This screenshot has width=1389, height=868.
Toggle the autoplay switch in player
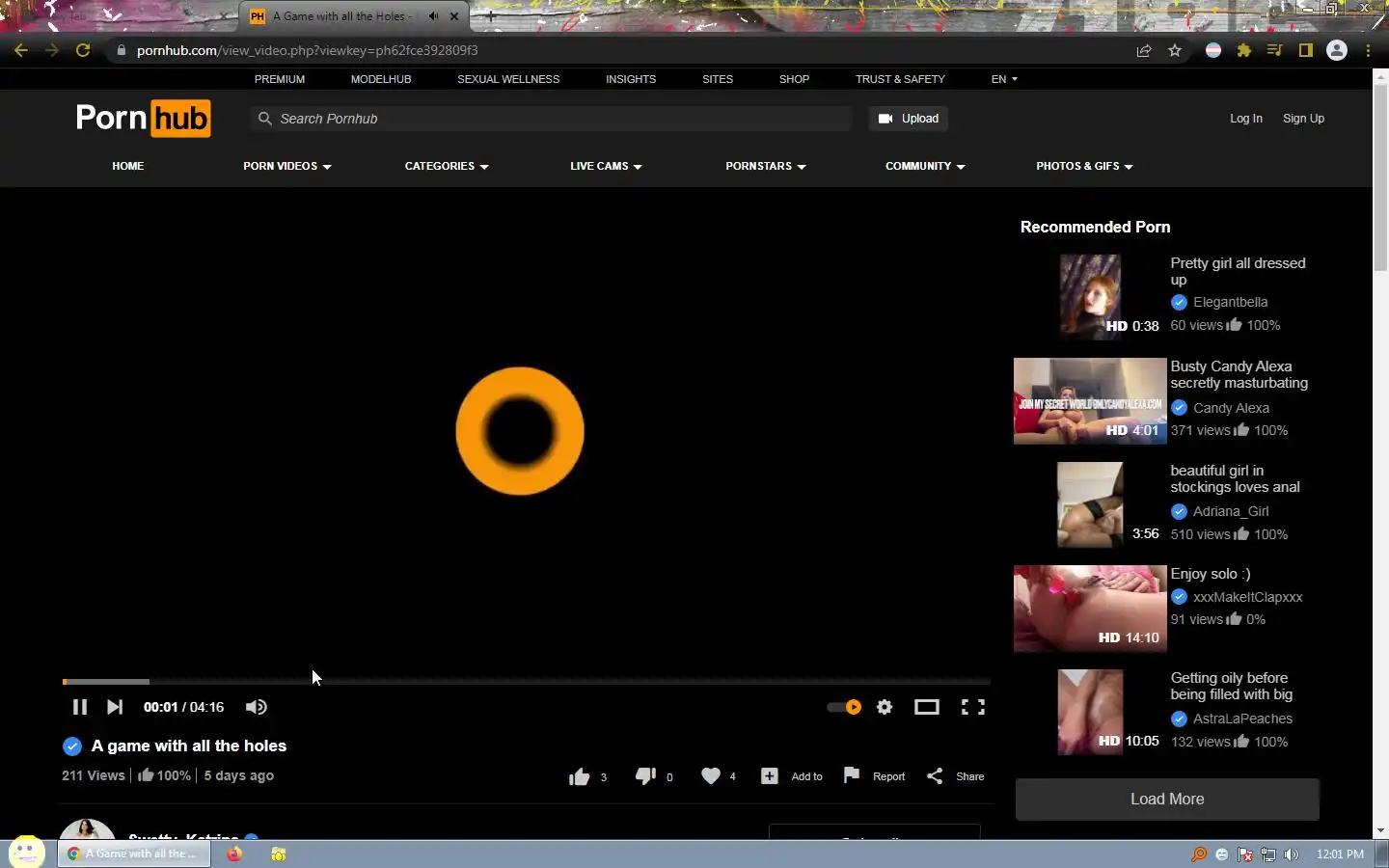(x=844, y=707)
